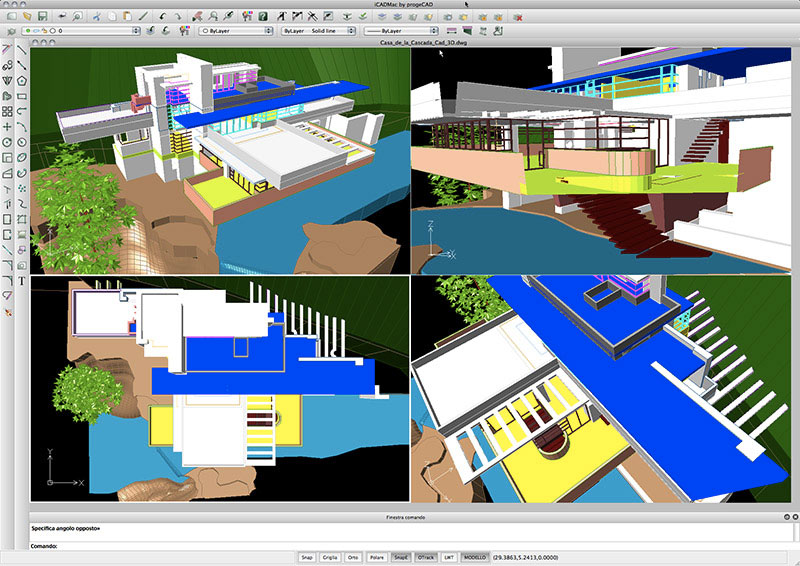800x566 pixels.
Task: Toggle MODELLO model space button
Action: tap(475, 557)
